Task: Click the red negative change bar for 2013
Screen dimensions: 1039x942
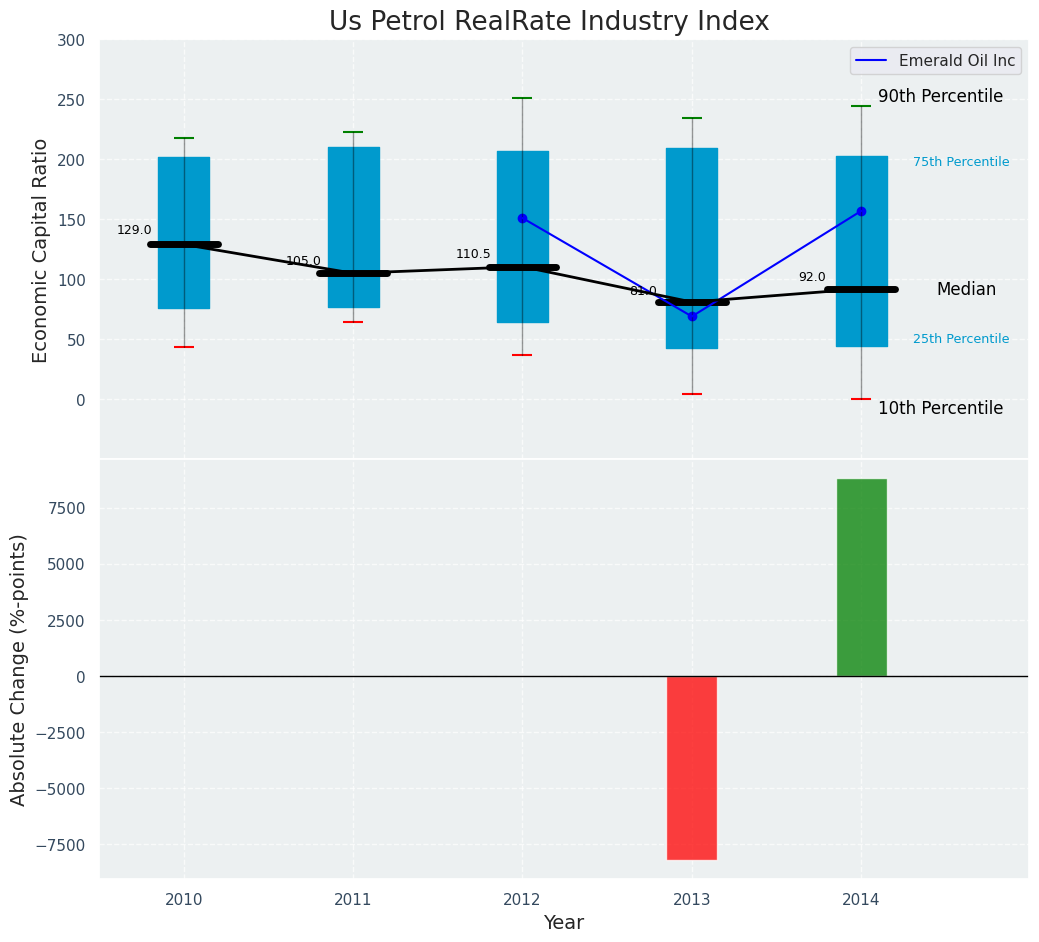Action: [x=692, y=767]
